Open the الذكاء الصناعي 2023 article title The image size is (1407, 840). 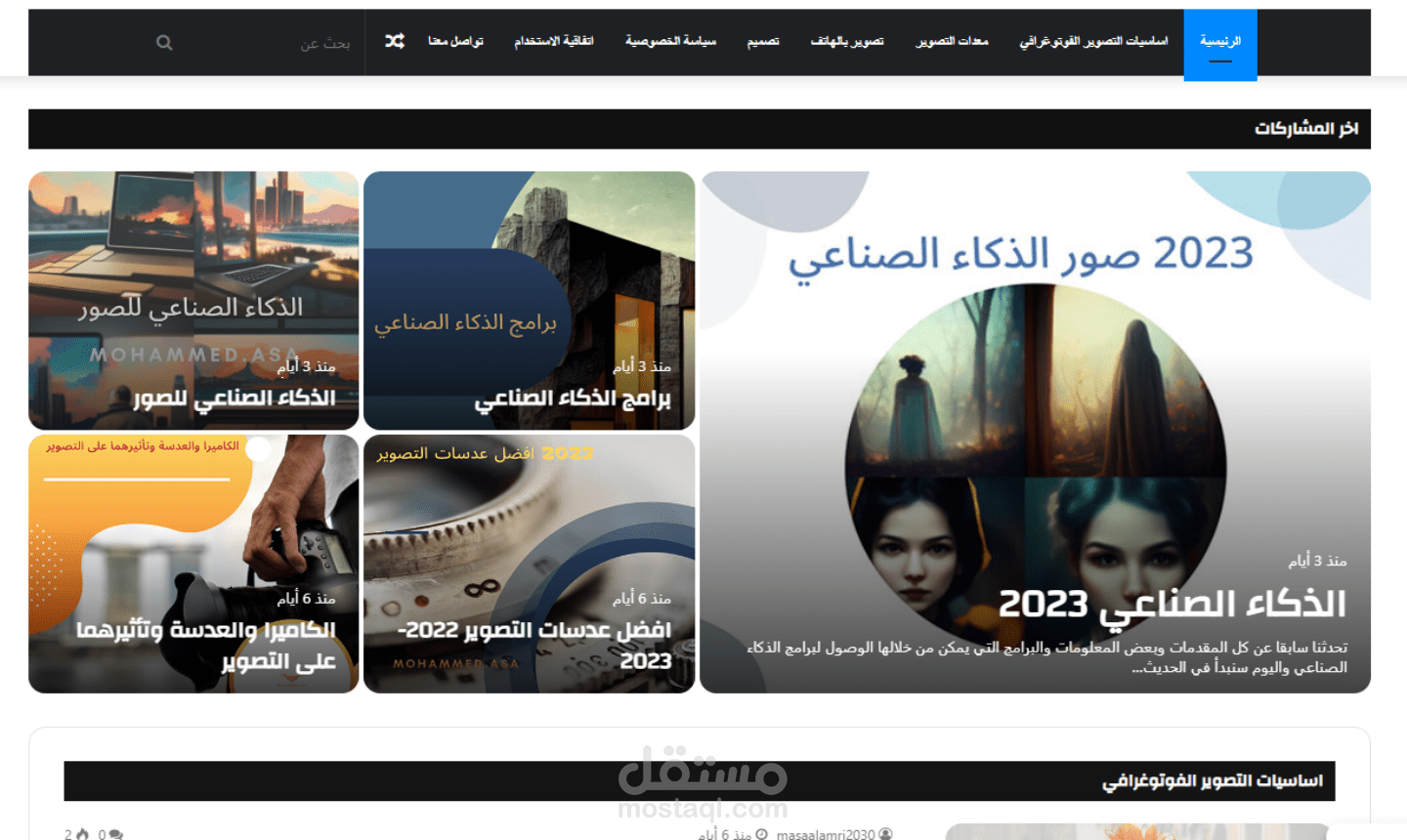(x=1172, y=604)
